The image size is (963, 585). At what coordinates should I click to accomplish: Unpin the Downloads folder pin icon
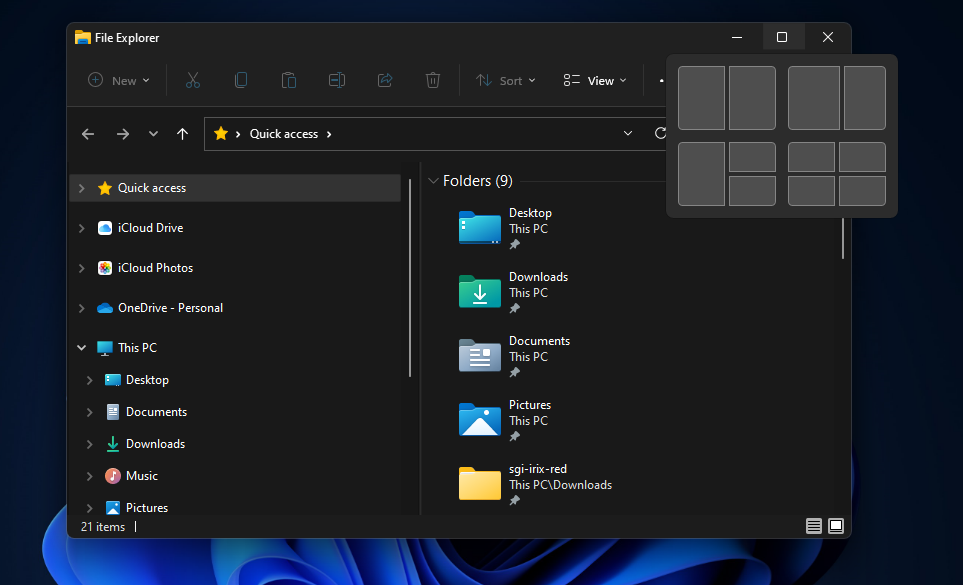pyautogui.click(x=515, y=307)
